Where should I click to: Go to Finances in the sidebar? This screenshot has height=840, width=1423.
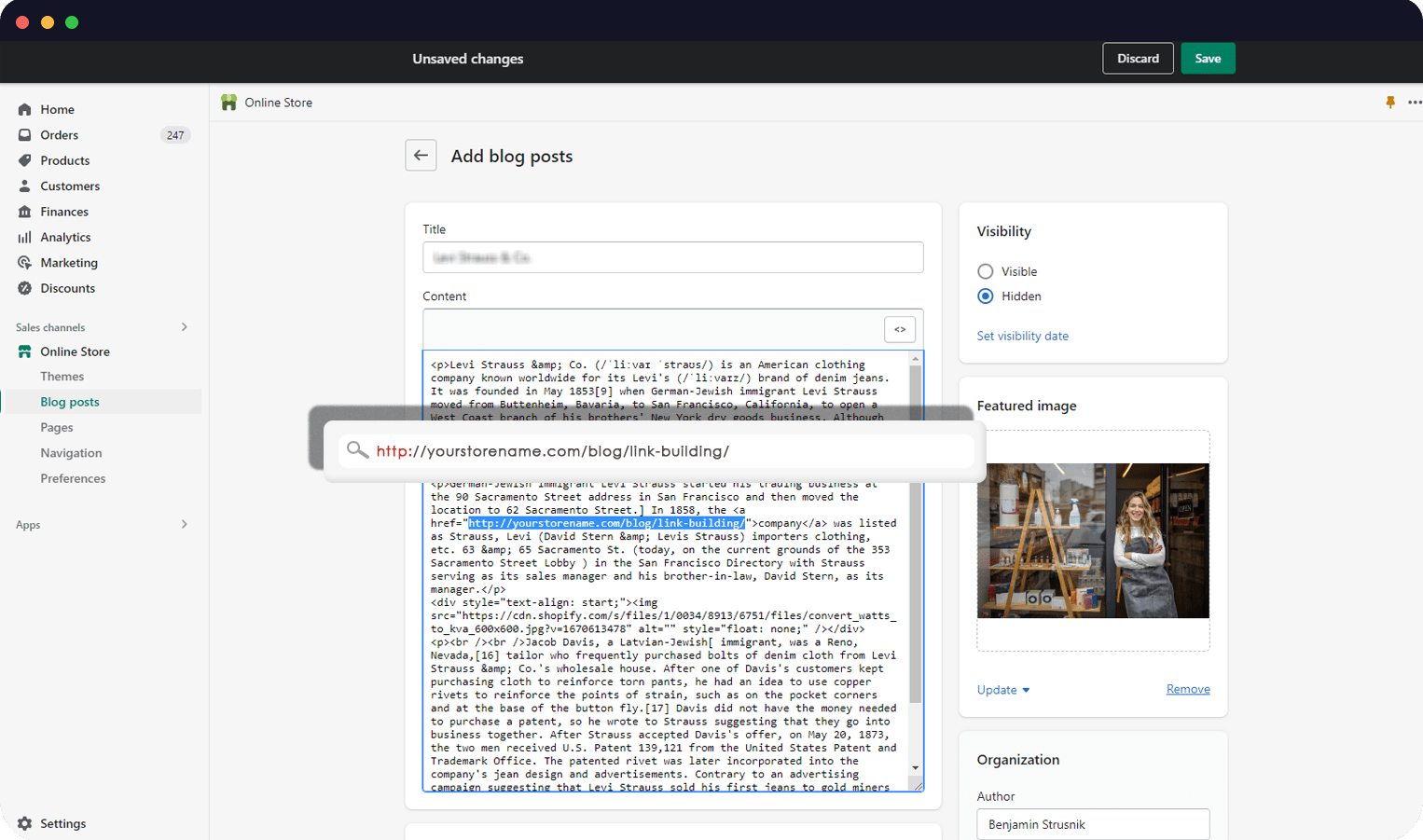point(64,212)
